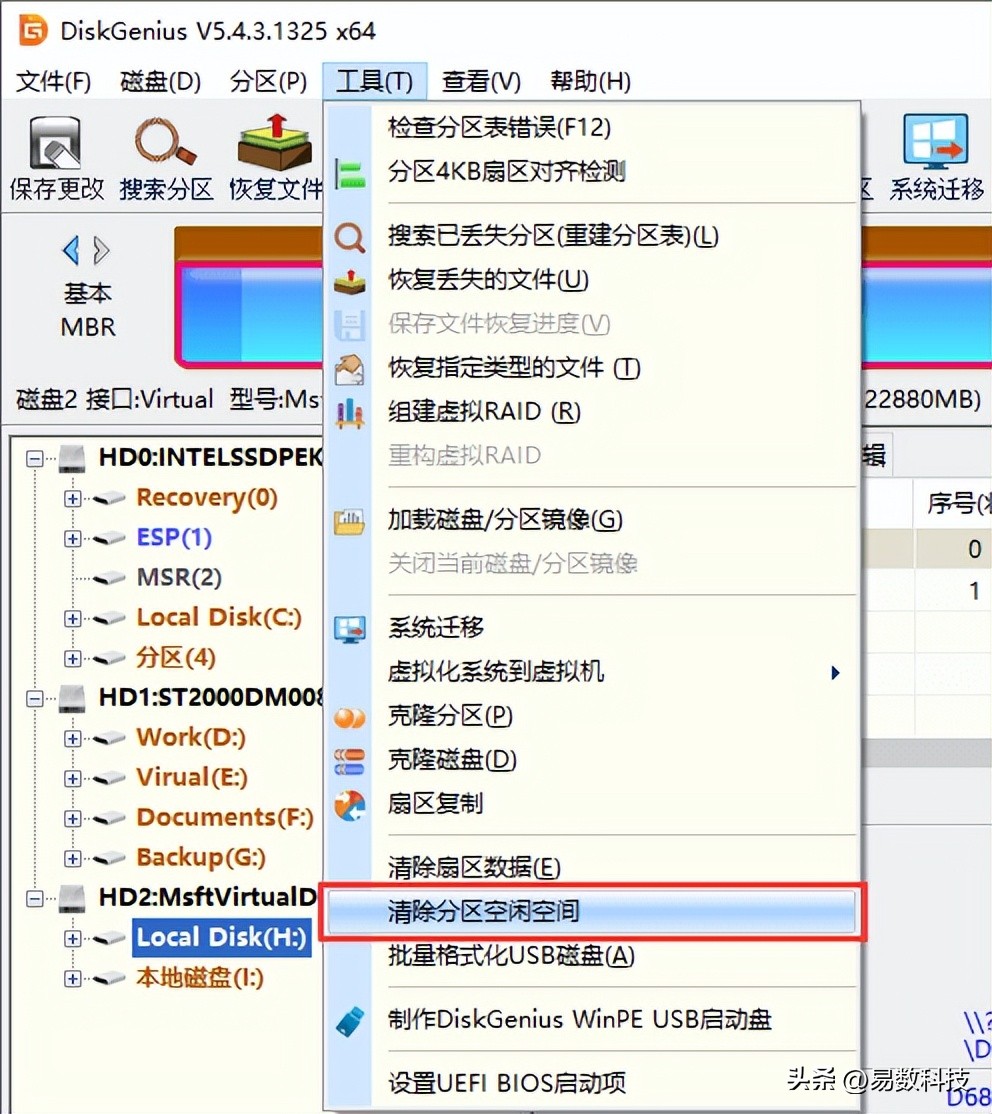The image size is (992, 1114).
Task: Click the sector copy (扇区复制) icon
Action: click(x=350, y=806)
